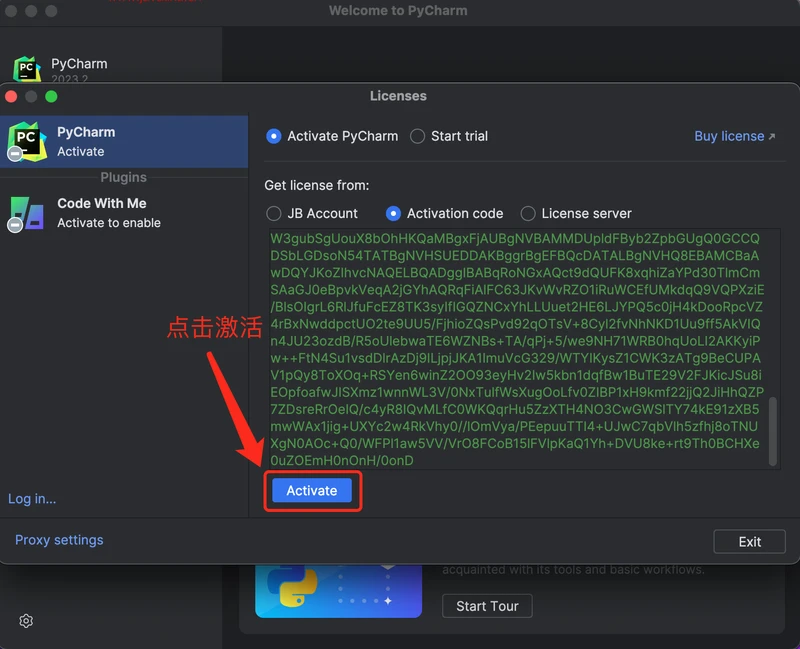This screenshot has height=649, width=800.
Task: Select the Activation code radio button
Action: click(x=393, y=213)
